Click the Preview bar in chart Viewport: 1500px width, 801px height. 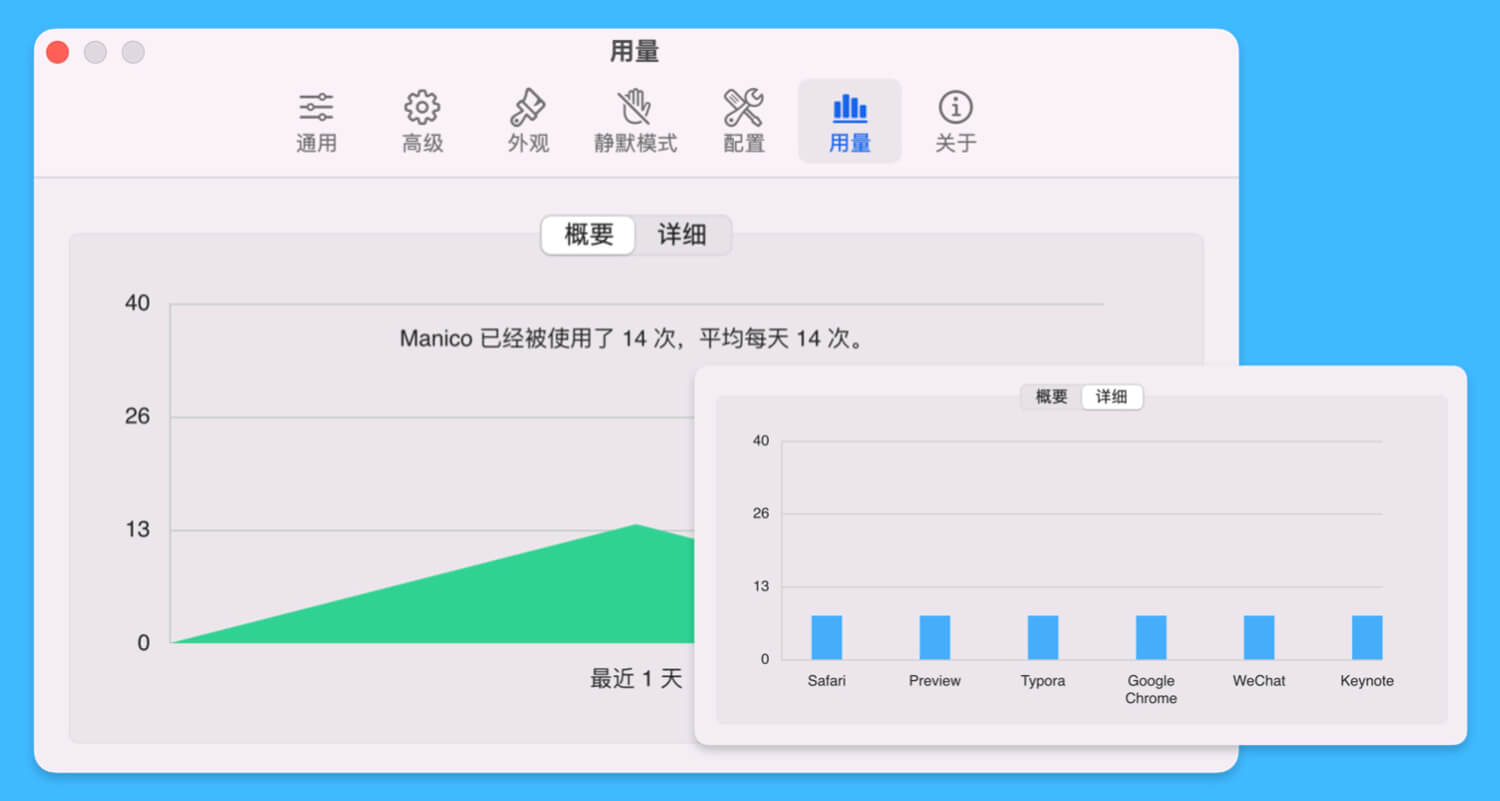pyautogui.click(x=934, y=637)
